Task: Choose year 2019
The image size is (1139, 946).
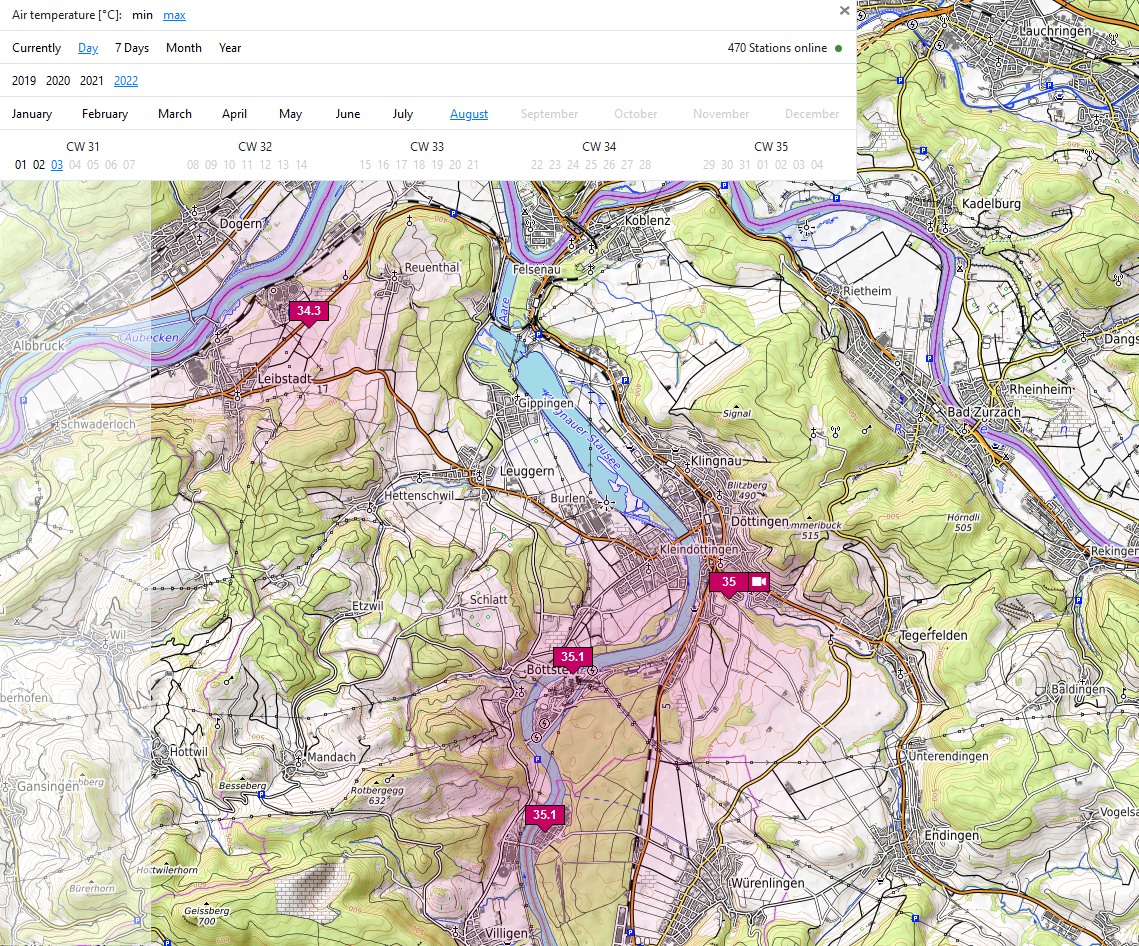Action: point(24,81)
